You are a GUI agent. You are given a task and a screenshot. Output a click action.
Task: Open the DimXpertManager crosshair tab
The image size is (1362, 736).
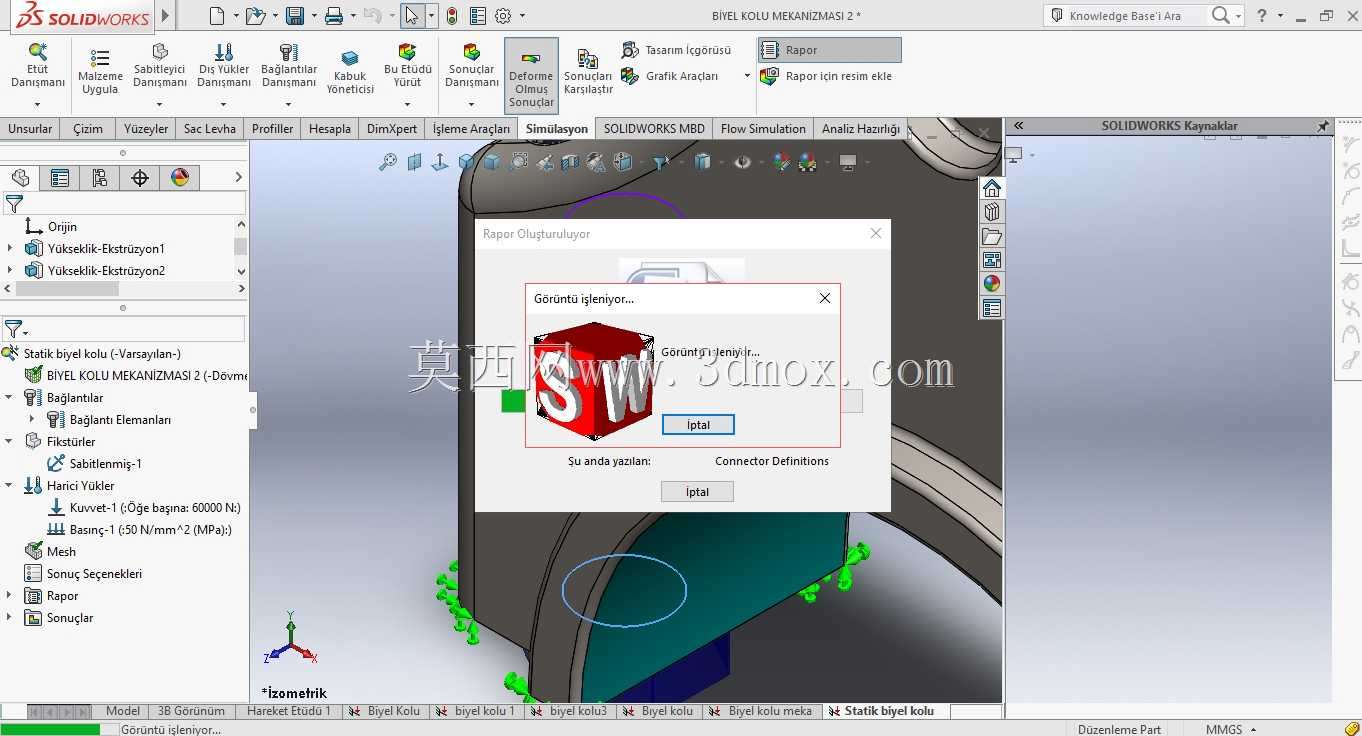[x=140, y=178]
